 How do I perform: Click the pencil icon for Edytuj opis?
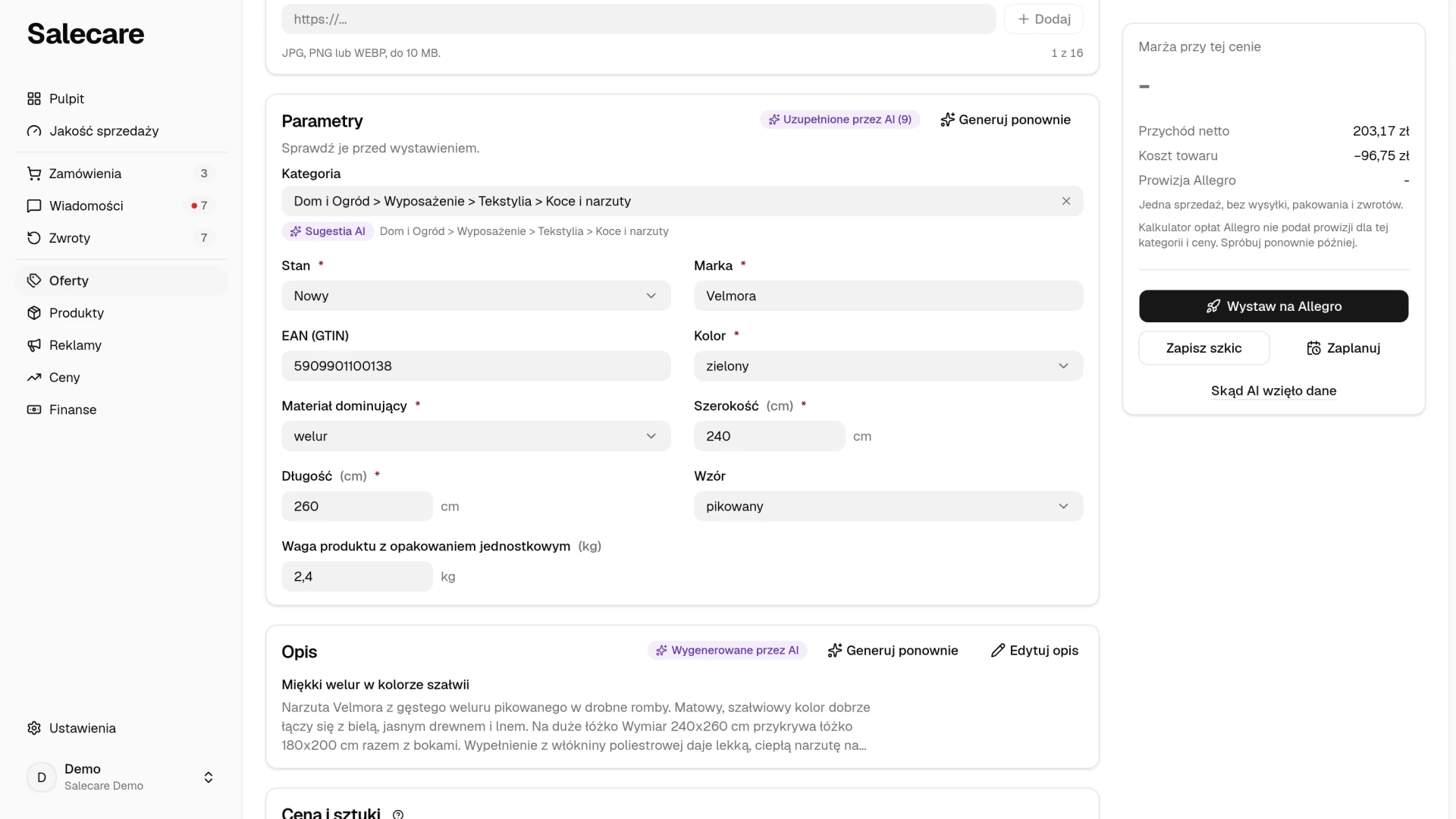pos(998,651)
